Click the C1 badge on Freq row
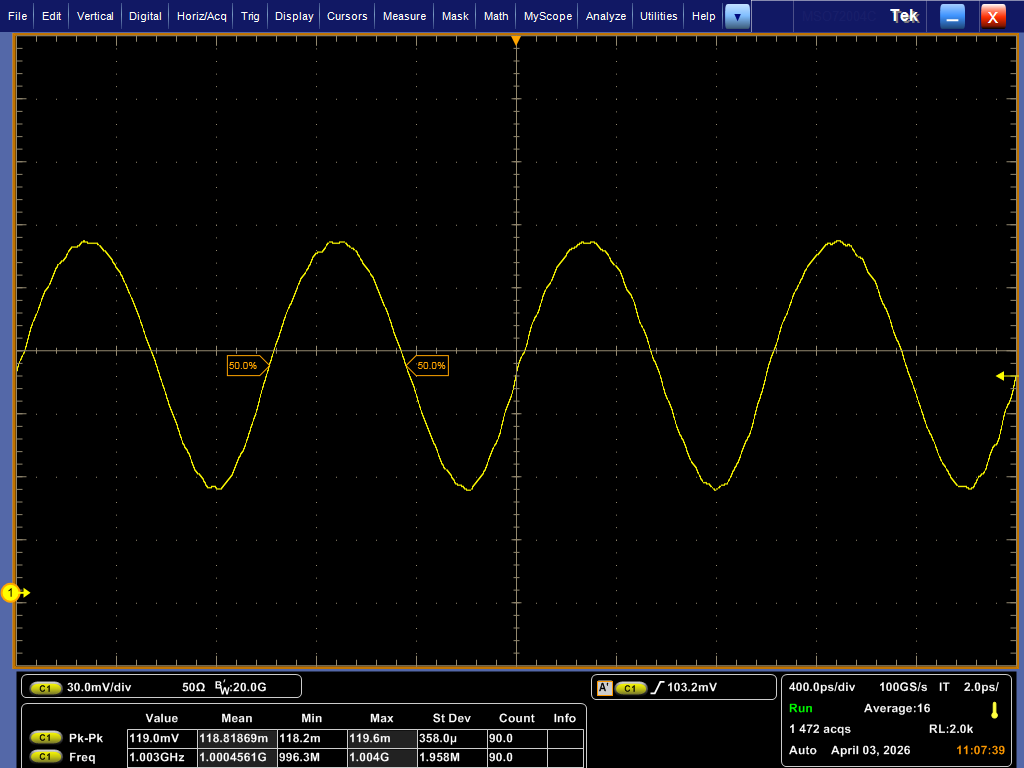1024x768 pixels. point(45,757)
